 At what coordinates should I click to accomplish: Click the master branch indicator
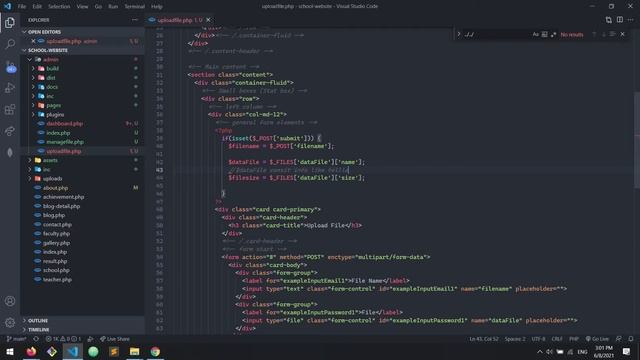(x=17, y=339)
